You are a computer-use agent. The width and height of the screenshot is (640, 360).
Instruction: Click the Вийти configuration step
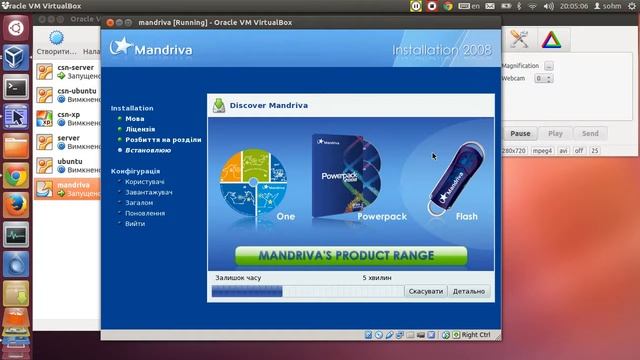[x=135, y=224]
